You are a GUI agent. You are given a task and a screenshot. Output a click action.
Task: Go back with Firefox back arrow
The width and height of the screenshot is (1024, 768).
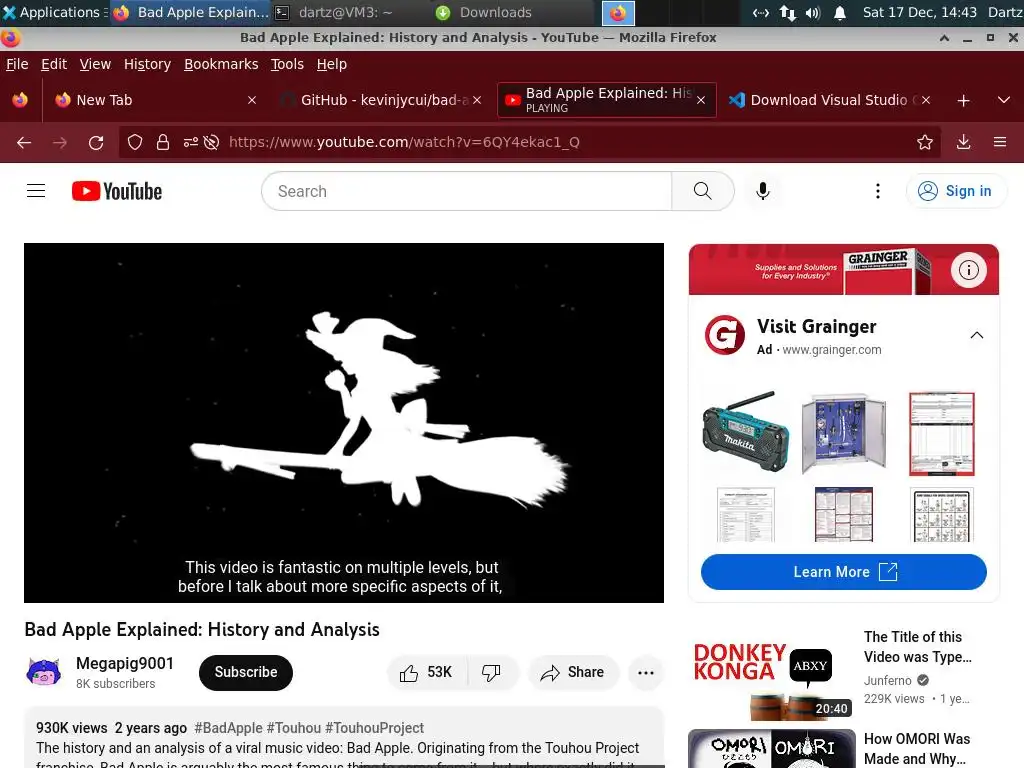click(24, 142)
